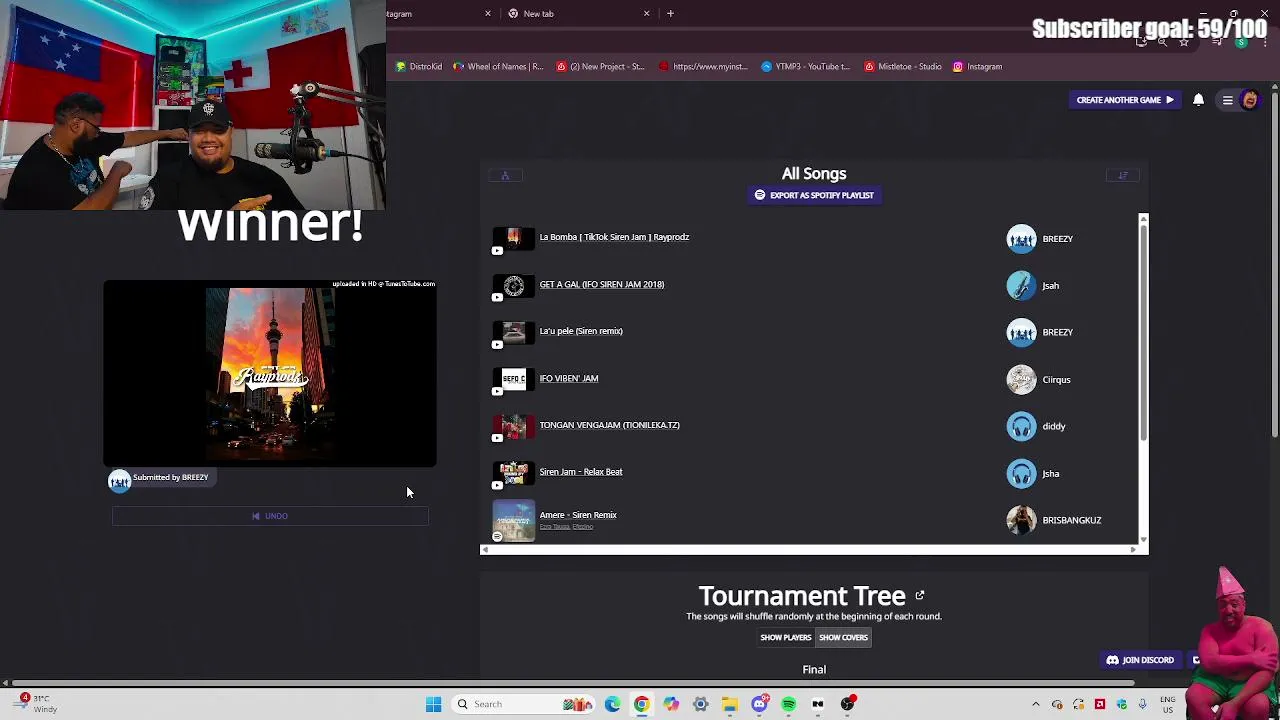Open Settings gear from taskbar
The image size is (1280, 720).
(x=700, y=704)
